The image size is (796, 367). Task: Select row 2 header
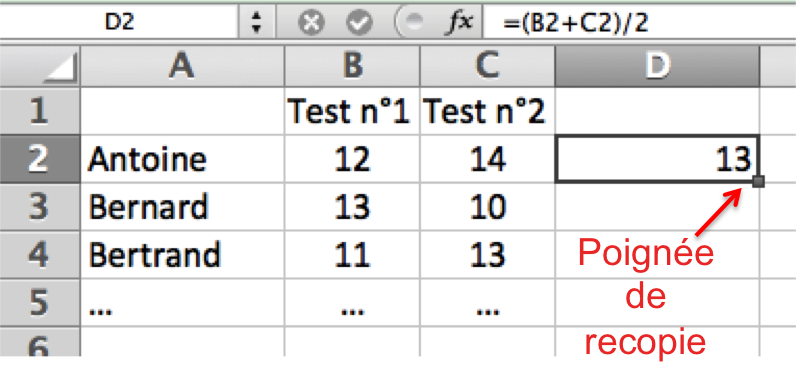40,159
